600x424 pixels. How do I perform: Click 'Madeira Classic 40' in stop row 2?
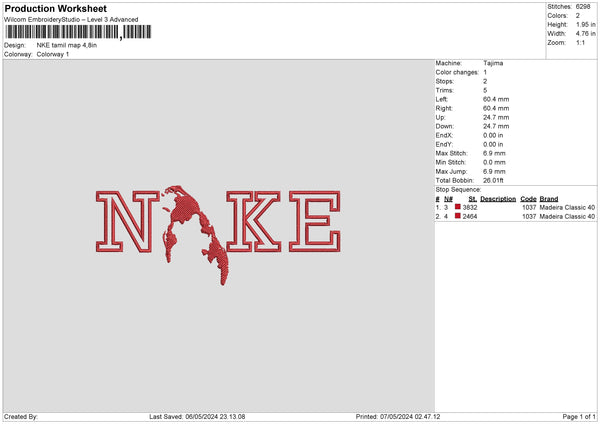click(567, 217)
